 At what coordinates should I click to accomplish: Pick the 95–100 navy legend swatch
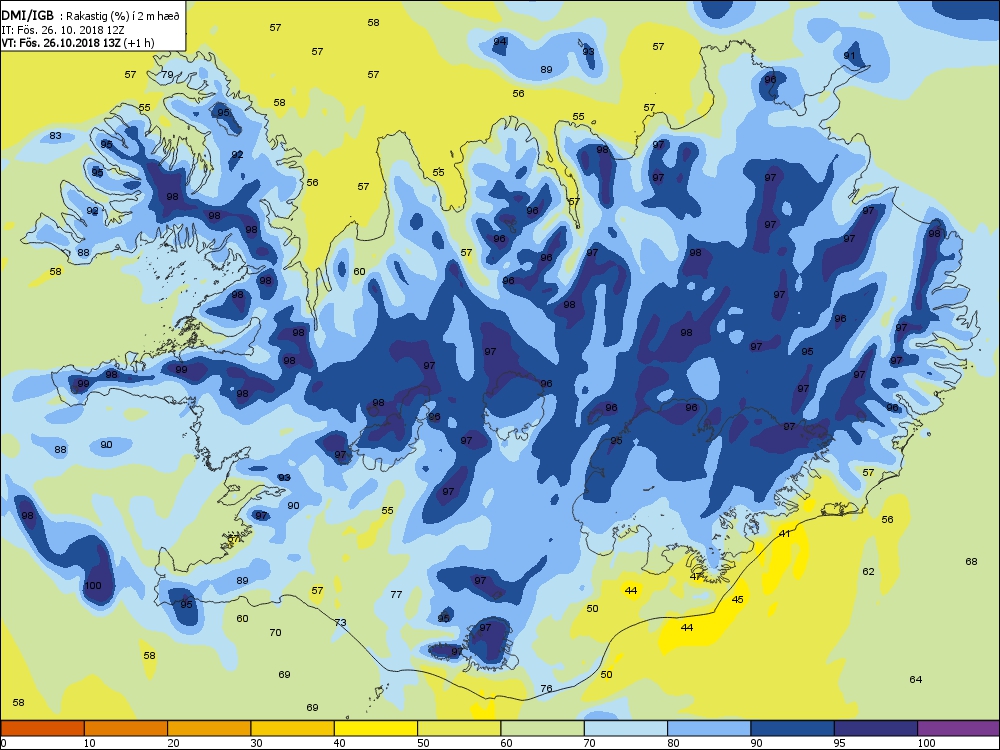click(876, 728)
